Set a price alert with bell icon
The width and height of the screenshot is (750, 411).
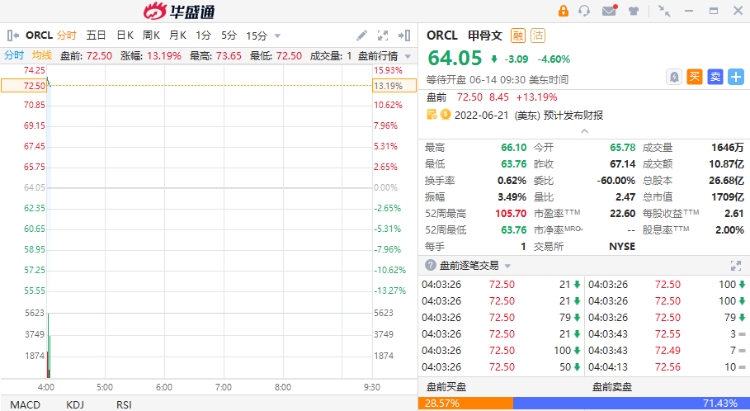(675, 76)
